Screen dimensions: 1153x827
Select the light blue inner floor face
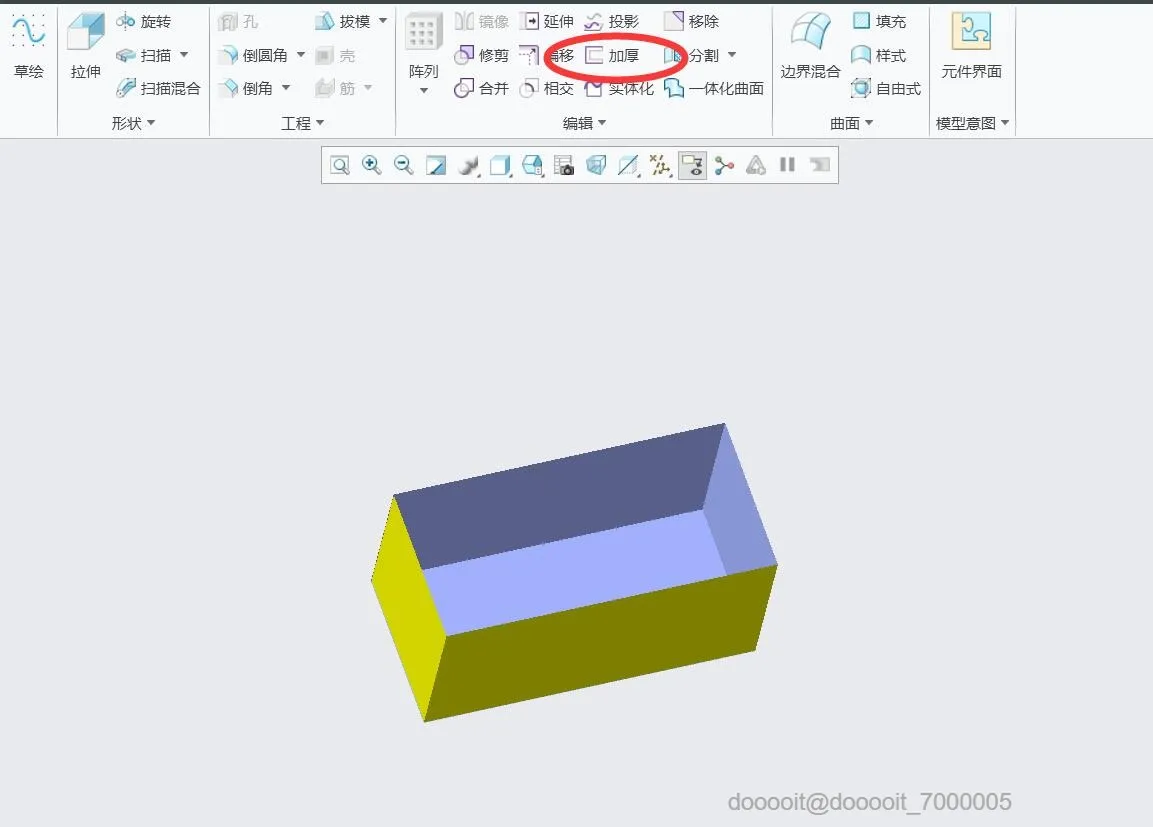click(x=574, y=573)
